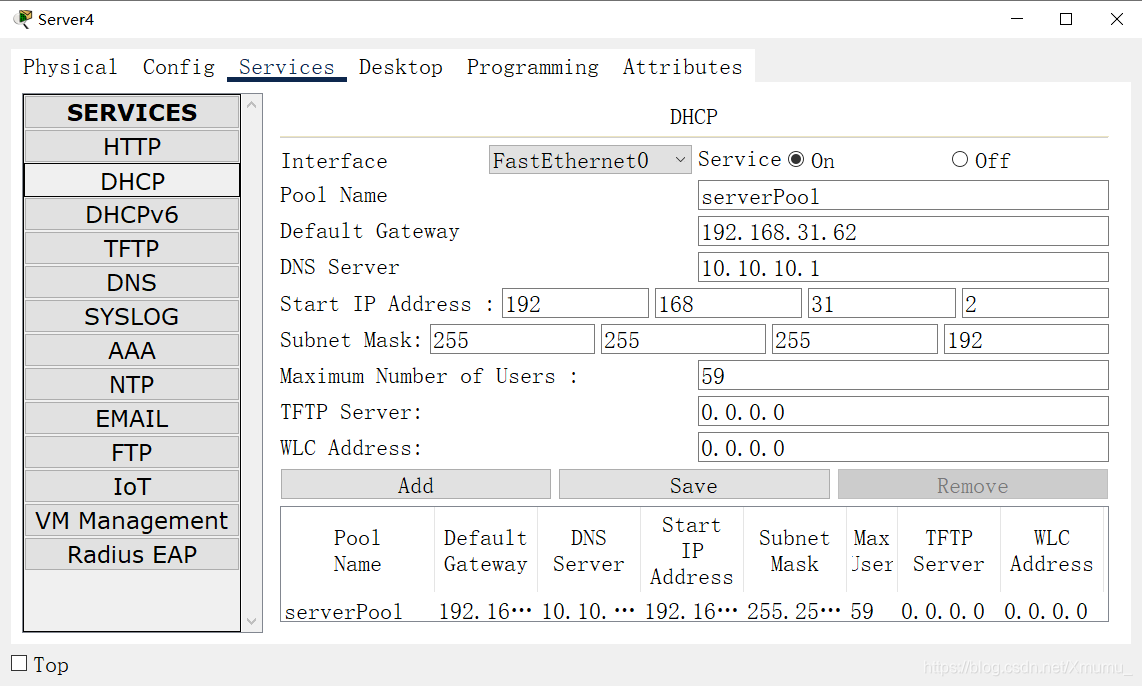
Task: Open the Physical tab
Action: click(x=70, y=67)
